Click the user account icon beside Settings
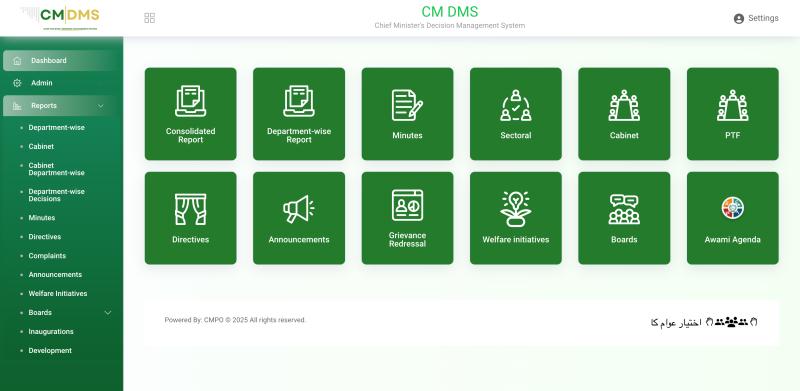This screenshot has height=391, width=800. 739,18
